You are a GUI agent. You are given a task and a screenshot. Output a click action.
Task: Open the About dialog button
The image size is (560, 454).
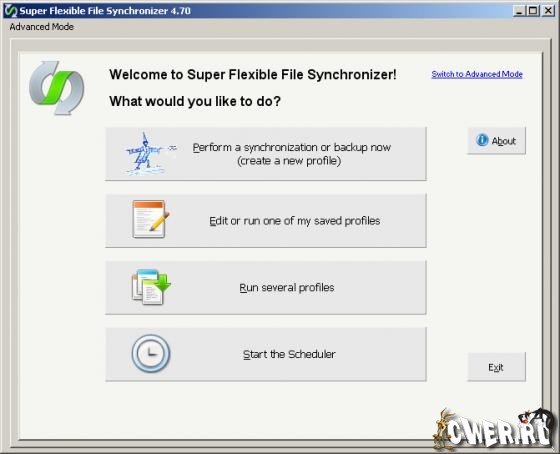[496, 141]
